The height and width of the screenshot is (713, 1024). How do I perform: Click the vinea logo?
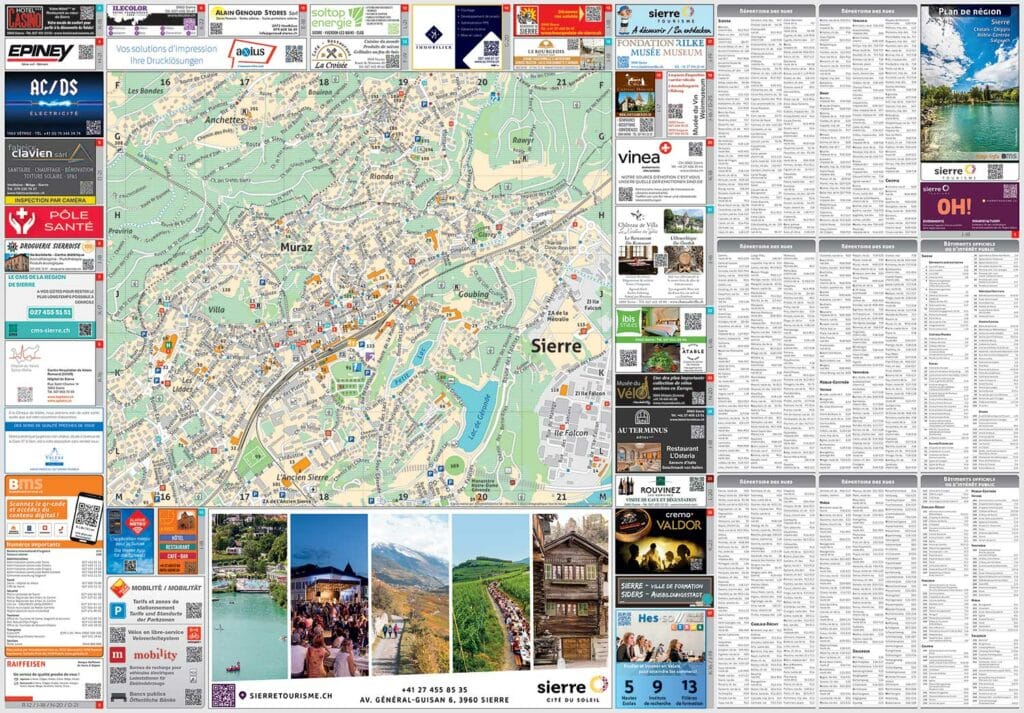[x=645, y=157]
